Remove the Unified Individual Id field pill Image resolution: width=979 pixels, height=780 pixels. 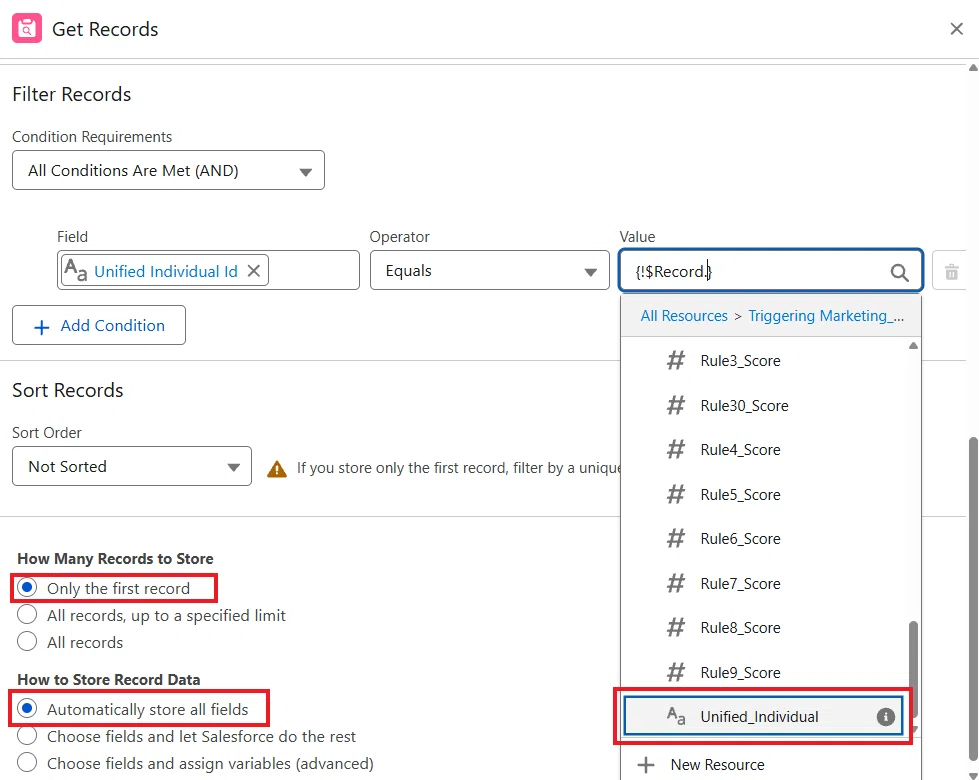(x=253, y=270)
